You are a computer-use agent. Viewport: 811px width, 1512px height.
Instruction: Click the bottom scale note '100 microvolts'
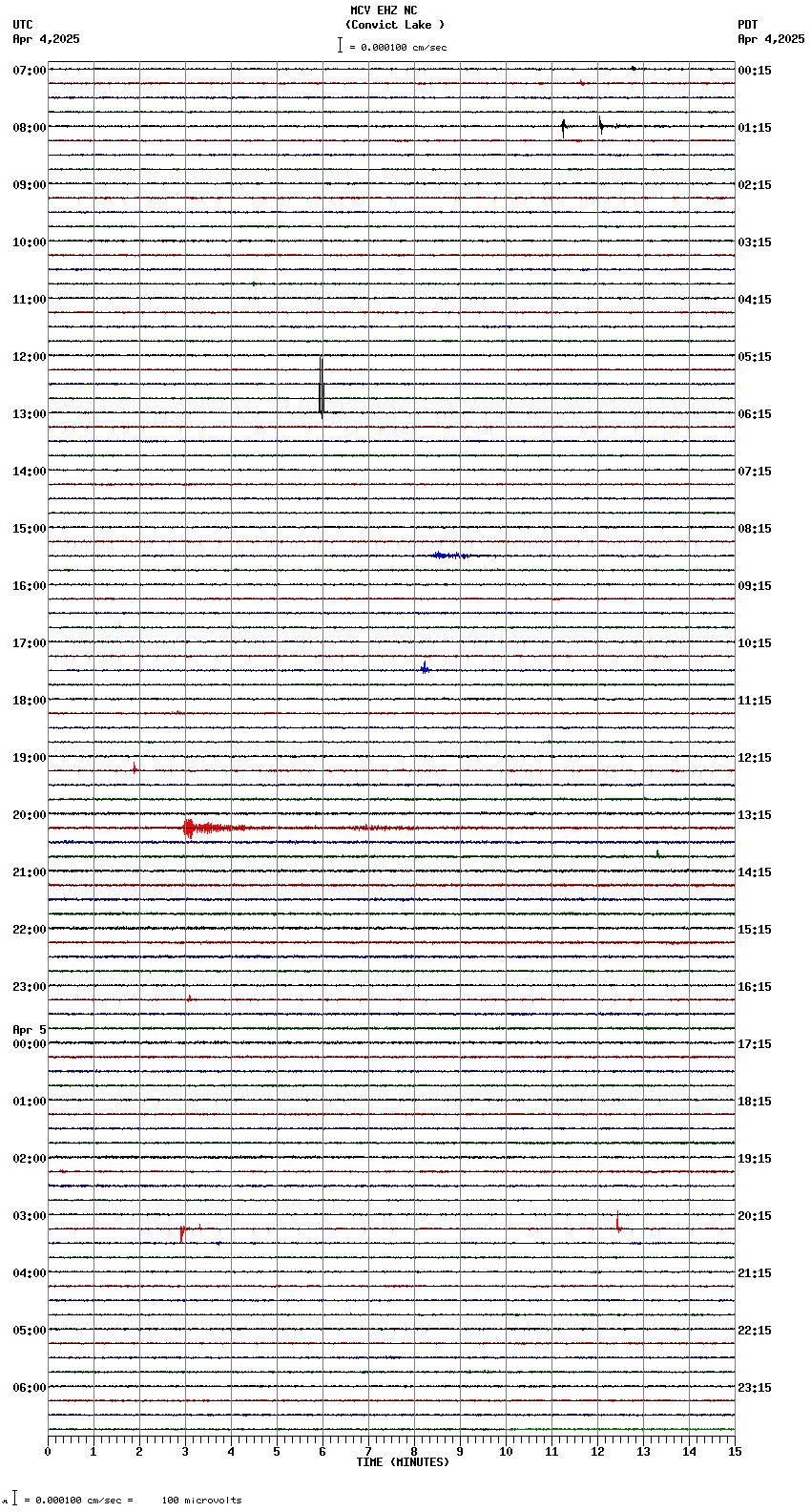coord(201,1501)
